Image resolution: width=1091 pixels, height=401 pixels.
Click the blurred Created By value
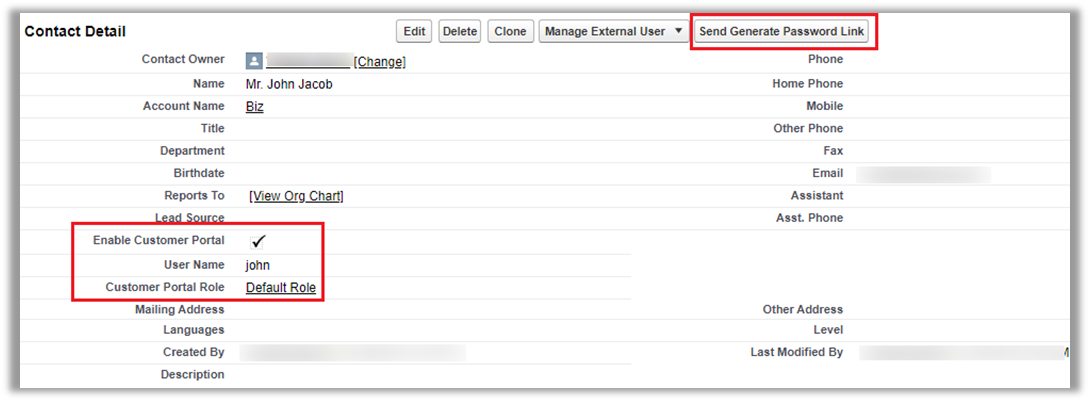[x=354, y=353]
